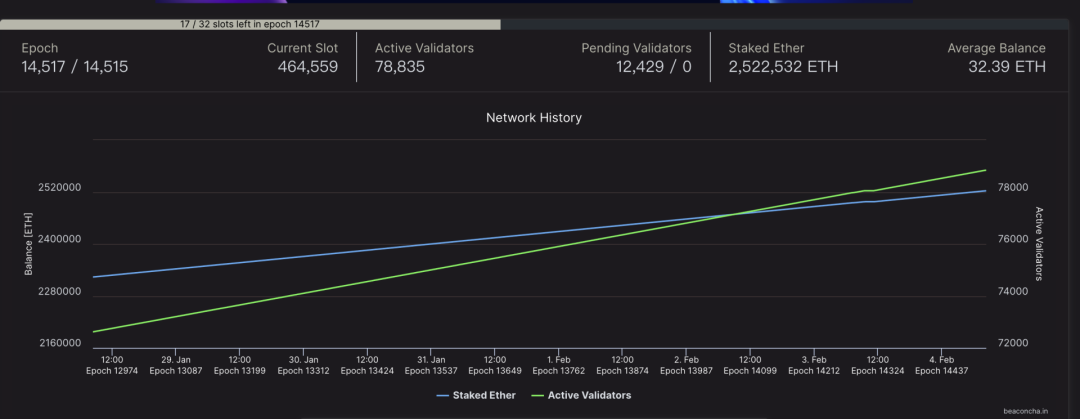
Task: Click the epoch slots progress bar
Action: tap(250, 24)
